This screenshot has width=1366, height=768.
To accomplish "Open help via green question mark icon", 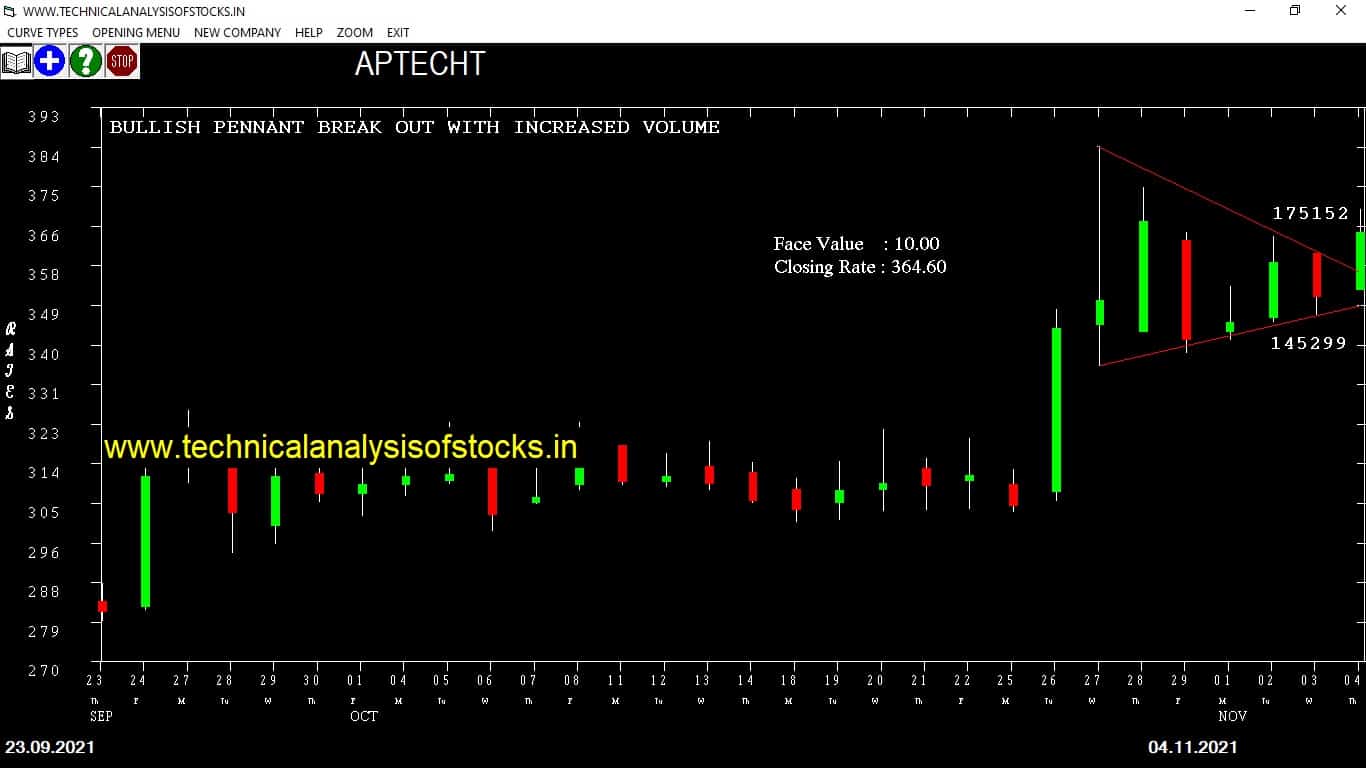I will coord(85,62).
